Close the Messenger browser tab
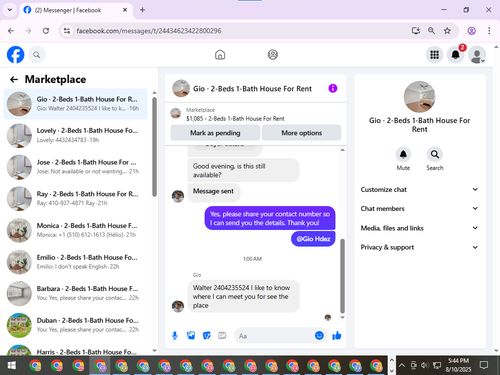500x375 pixels. point(125,10)
